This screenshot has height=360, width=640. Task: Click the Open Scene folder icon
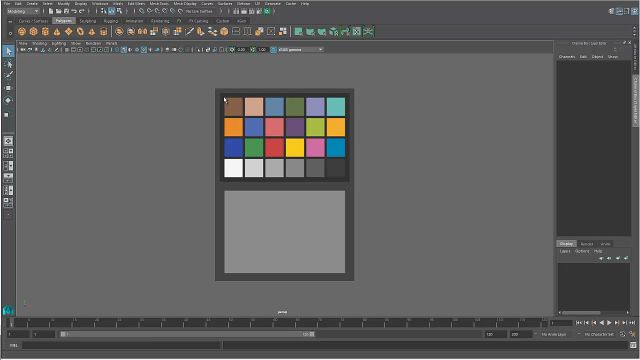(59, 11)
